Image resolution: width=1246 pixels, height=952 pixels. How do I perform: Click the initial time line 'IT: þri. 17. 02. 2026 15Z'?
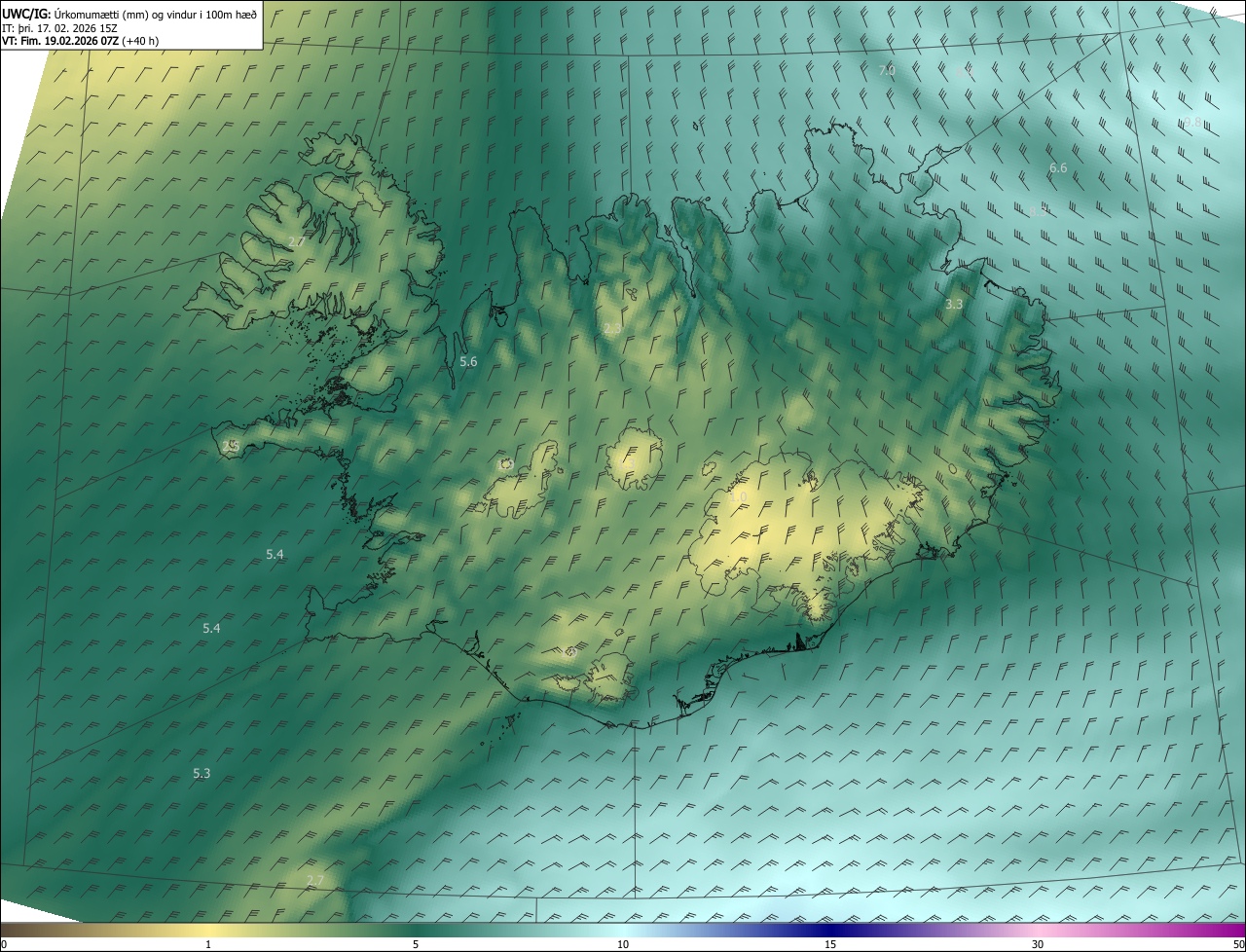coord(59,27)
